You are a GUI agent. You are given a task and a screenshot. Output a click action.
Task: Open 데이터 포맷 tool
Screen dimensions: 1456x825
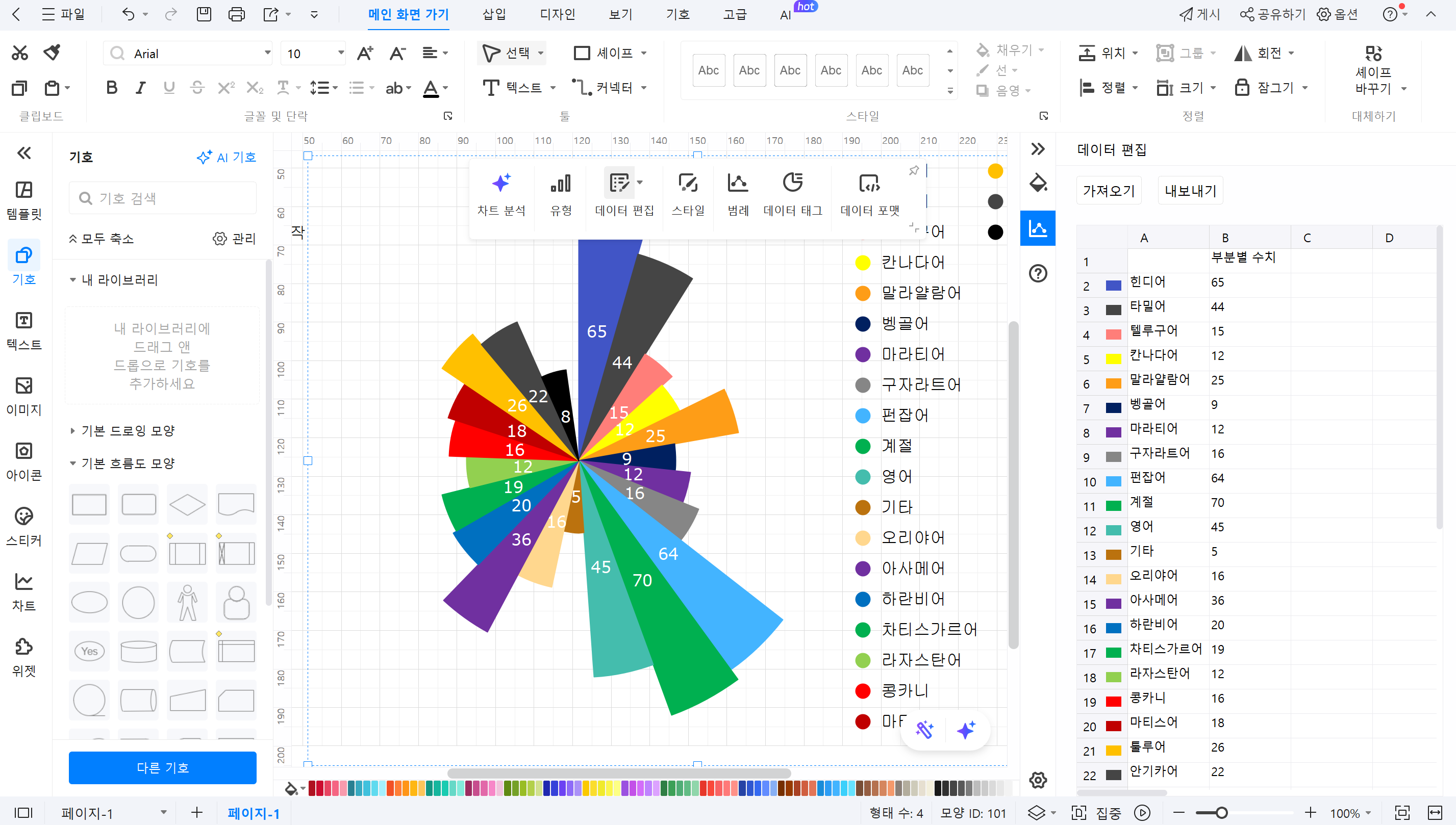pos(869,195)
